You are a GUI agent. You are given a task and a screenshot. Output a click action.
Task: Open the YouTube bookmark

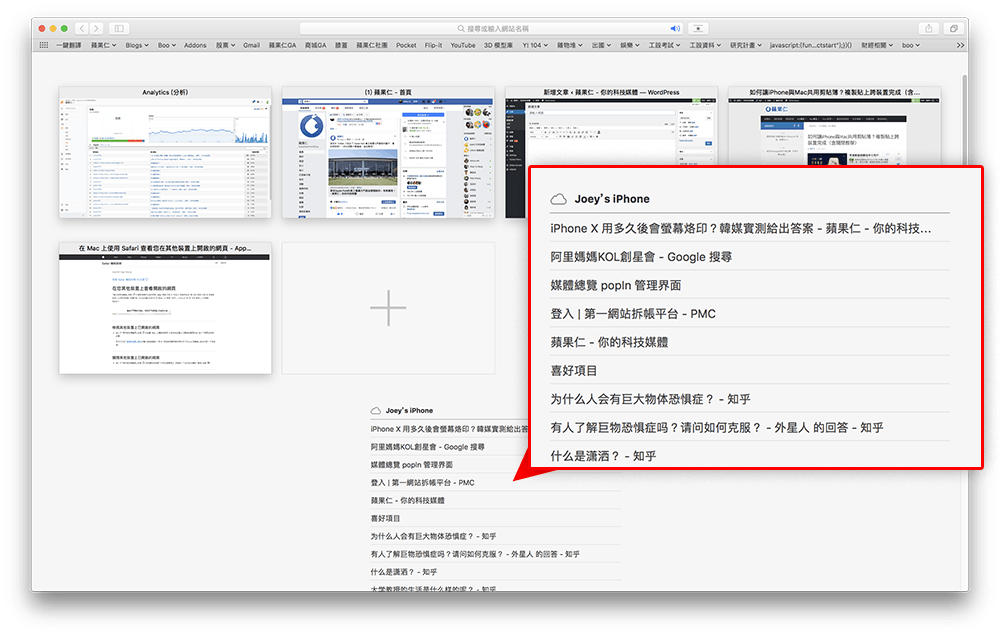coord(462,45)
